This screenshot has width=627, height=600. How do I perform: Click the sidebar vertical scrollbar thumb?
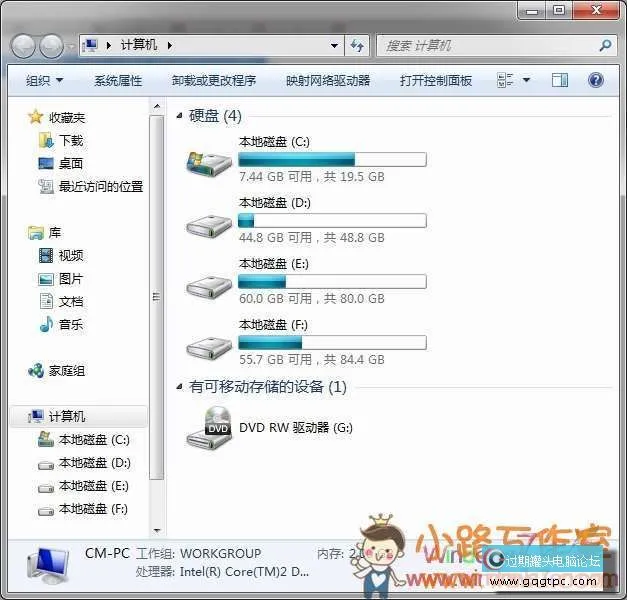click(x=157, y=297)
